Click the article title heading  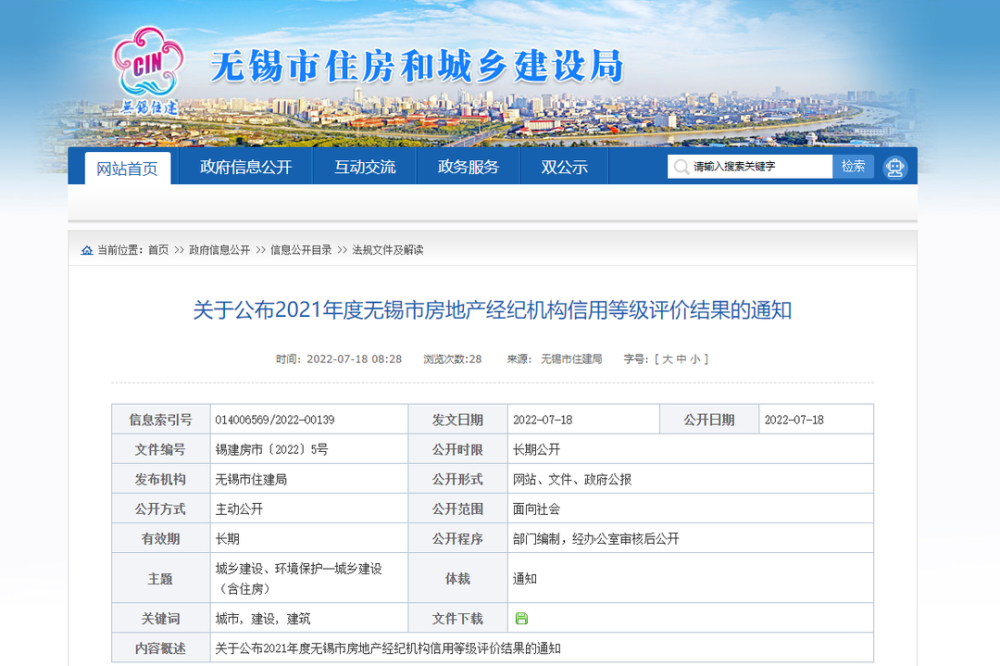[492, 310]
